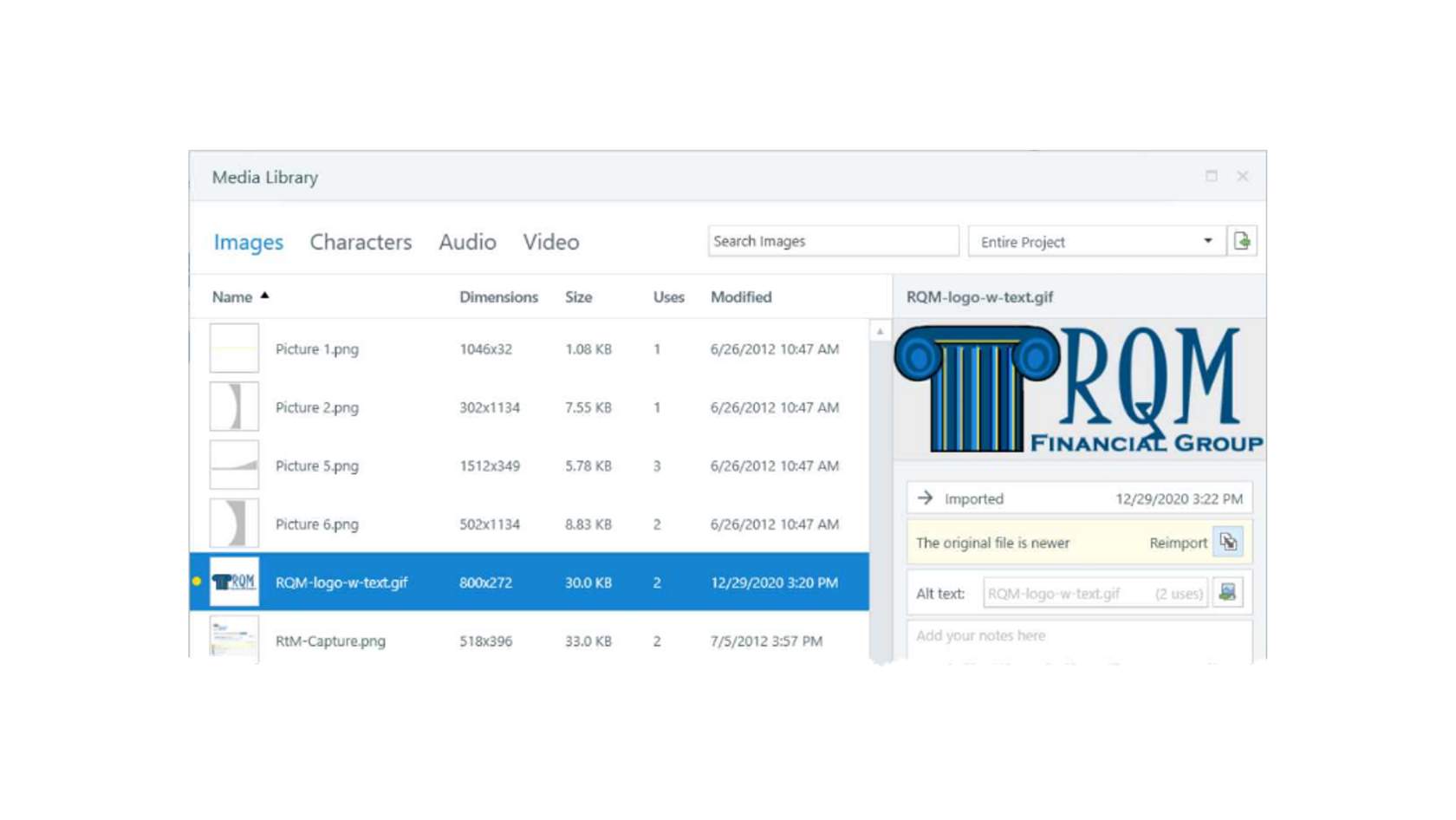
Task: Click the Add your notes here field
Action: [1080, 641]
